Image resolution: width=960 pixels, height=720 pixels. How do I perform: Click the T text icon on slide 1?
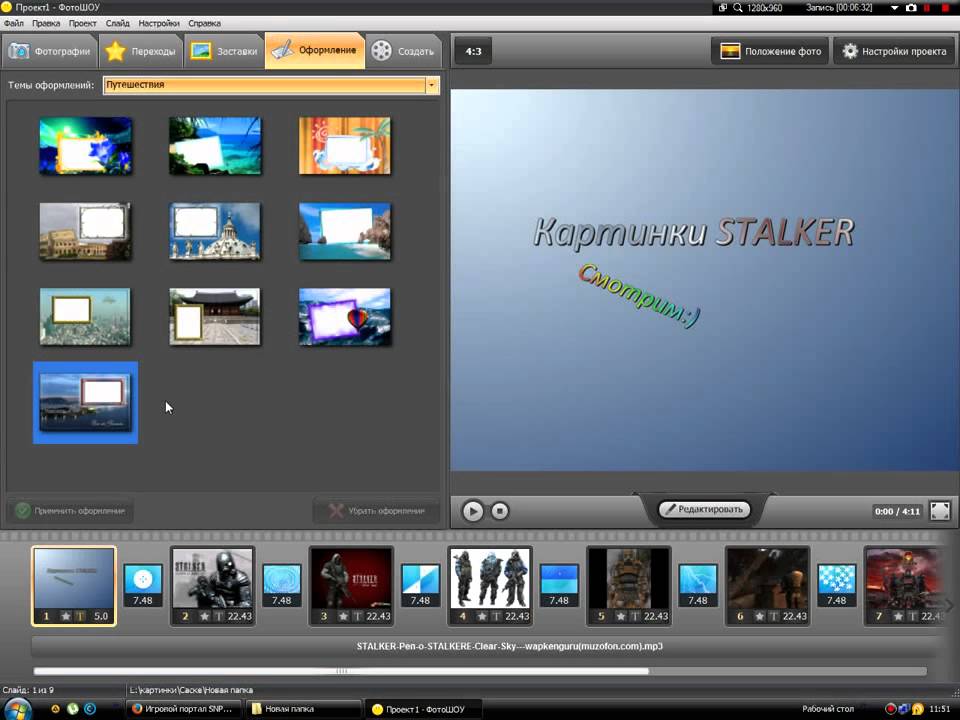(x=80, y=617)
